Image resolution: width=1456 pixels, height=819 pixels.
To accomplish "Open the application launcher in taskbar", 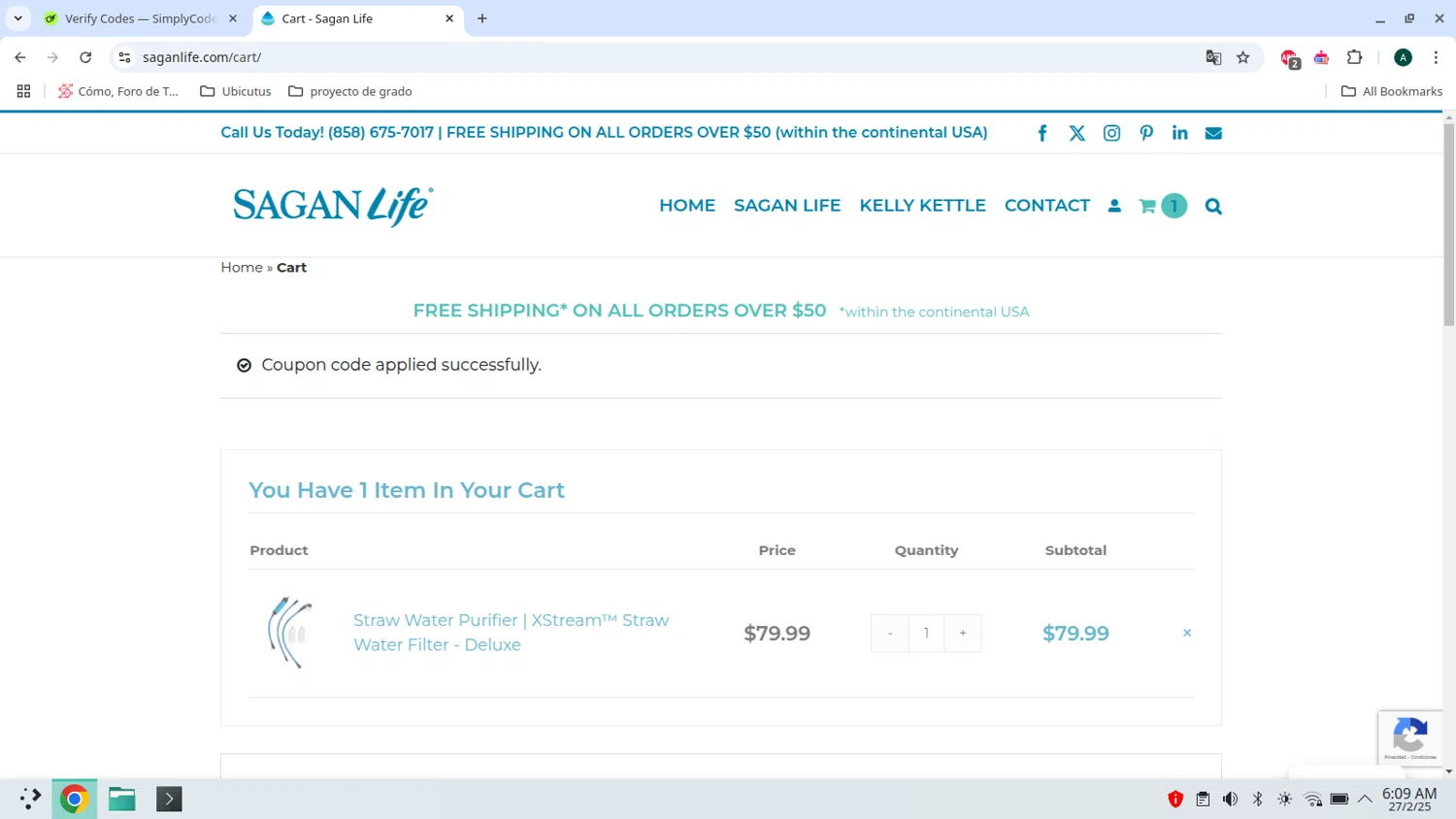I will [29, 799].
